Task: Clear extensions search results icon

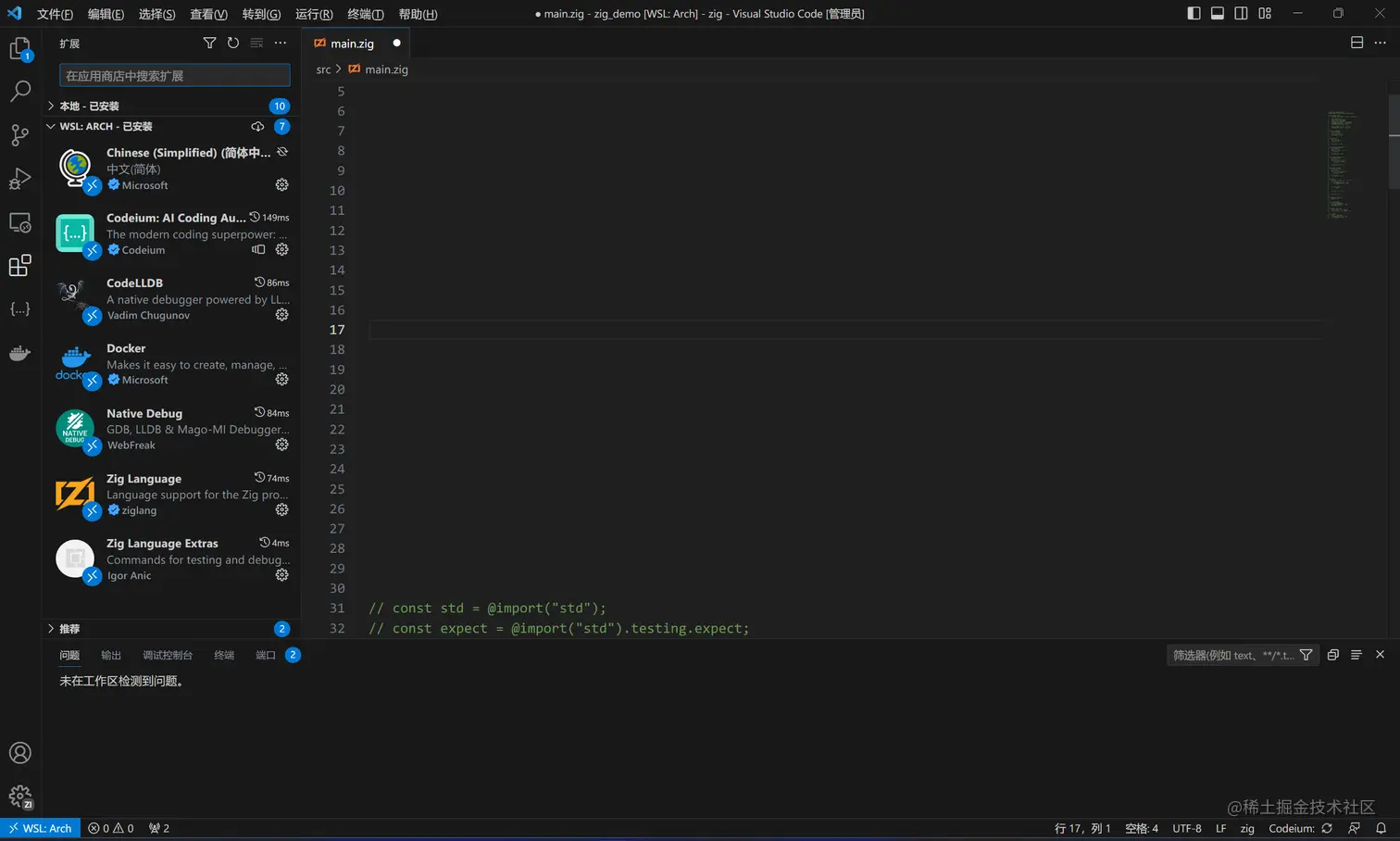Action: tap(256, 44)
